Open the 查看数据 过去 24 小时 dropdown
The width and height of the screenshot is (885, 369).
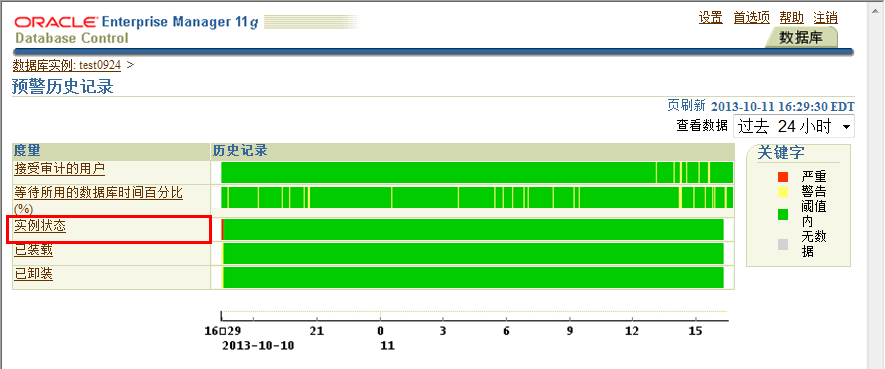(x=794, y=126)
